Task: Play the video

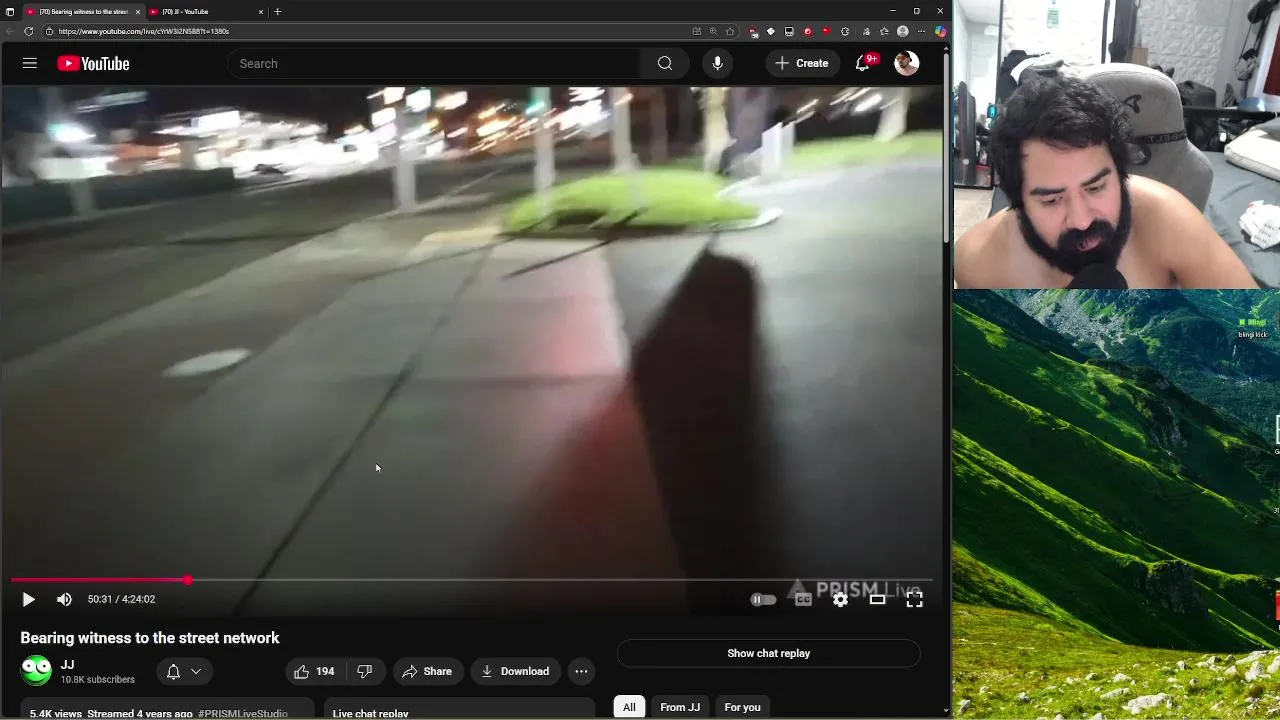Action: [x=28, y=599]
